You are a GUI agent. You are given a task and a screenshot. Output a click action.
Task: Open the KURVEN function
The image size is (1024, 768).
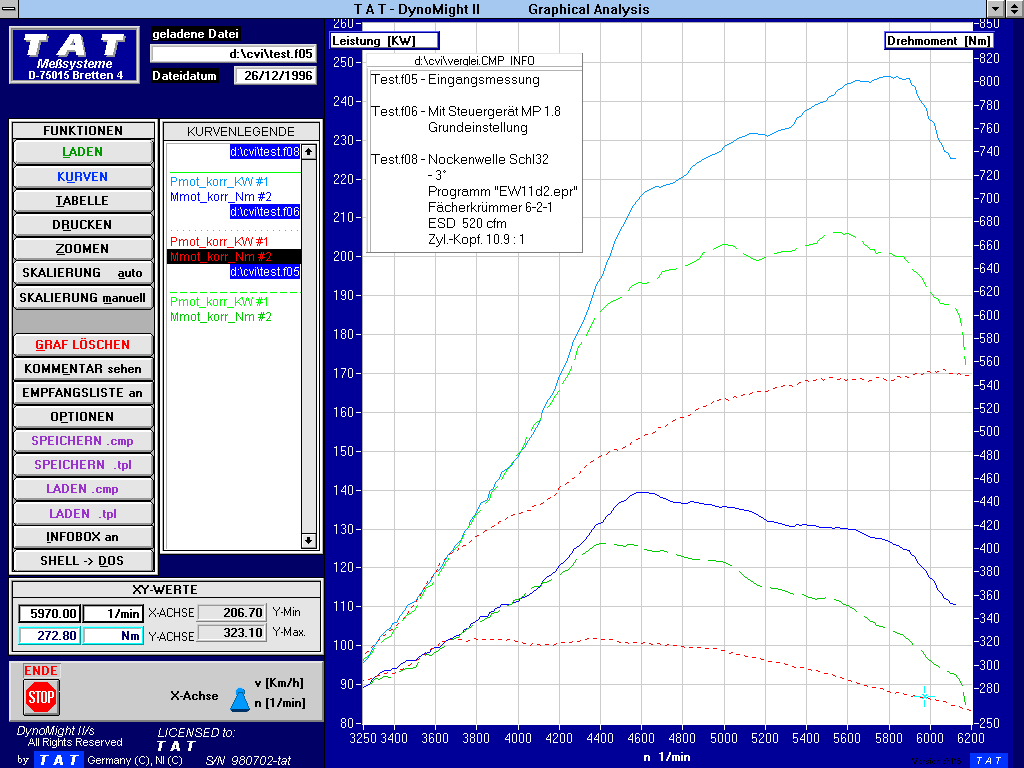pyautogui.click(x=83, y=176)
